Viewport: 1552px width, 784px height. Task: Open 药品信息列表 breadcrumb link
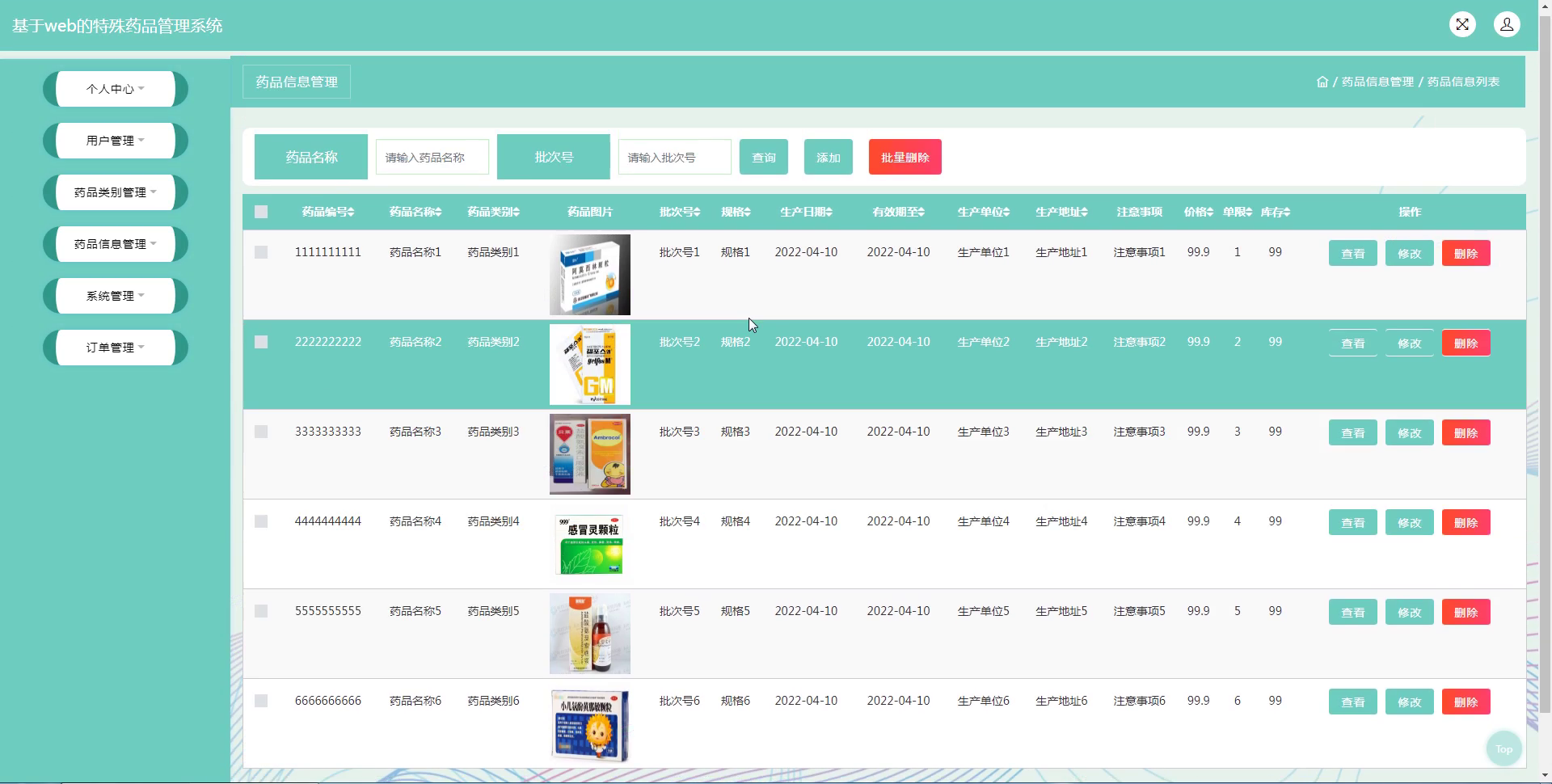pyautogui.click(x=1463, y=82)
